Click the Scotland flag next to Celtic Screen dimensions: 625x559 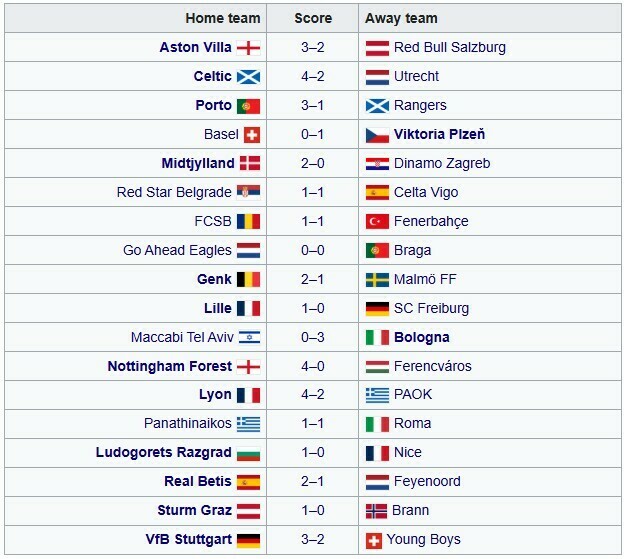pyautogui.click(x=248, y=77)
